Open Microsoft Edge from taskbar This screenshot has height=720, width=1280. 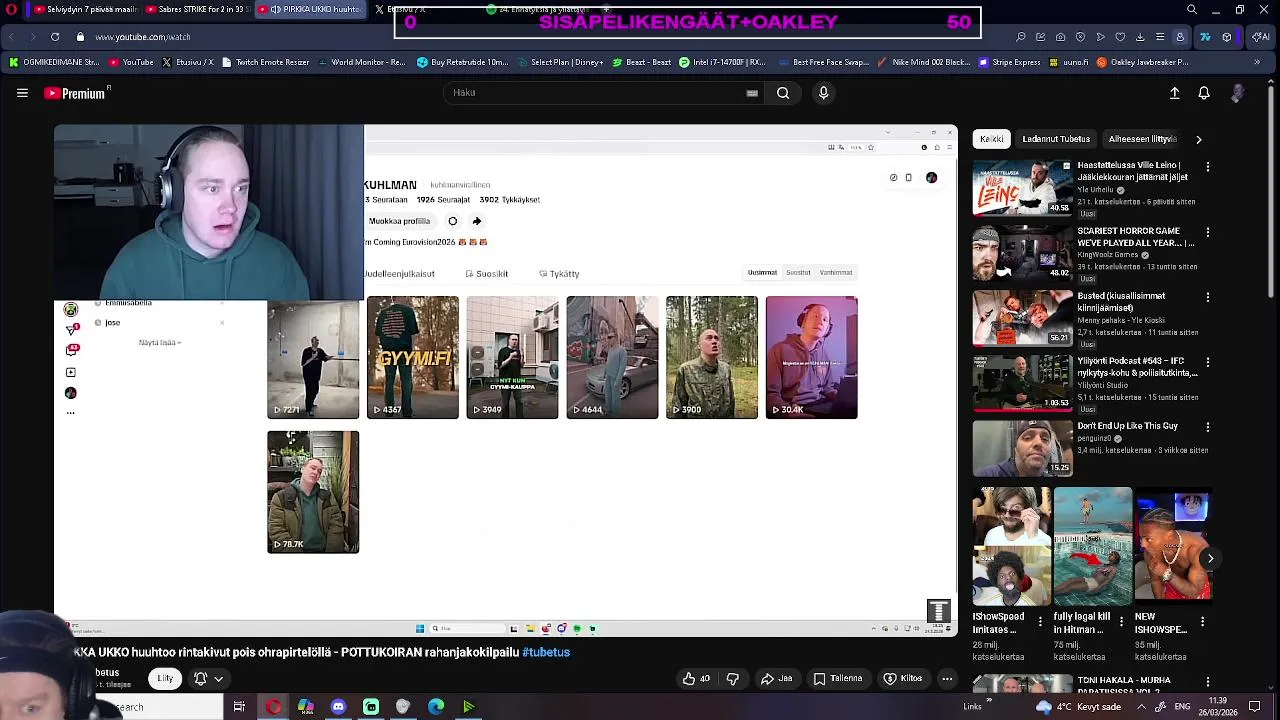click(436, 707)
